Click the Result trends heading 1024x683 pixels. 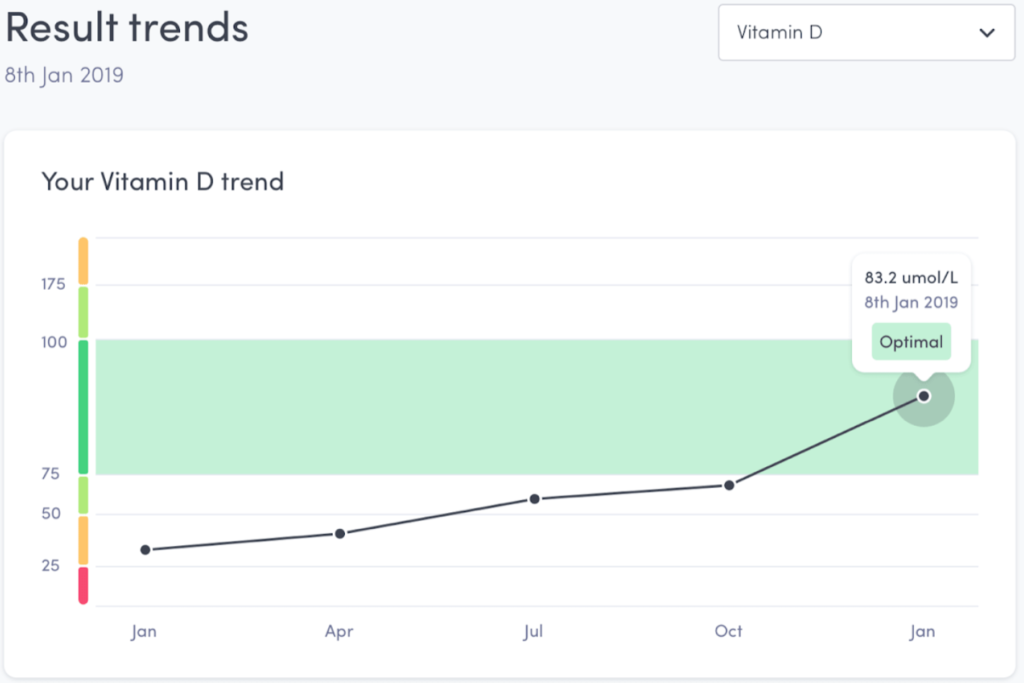pos(126,28)
